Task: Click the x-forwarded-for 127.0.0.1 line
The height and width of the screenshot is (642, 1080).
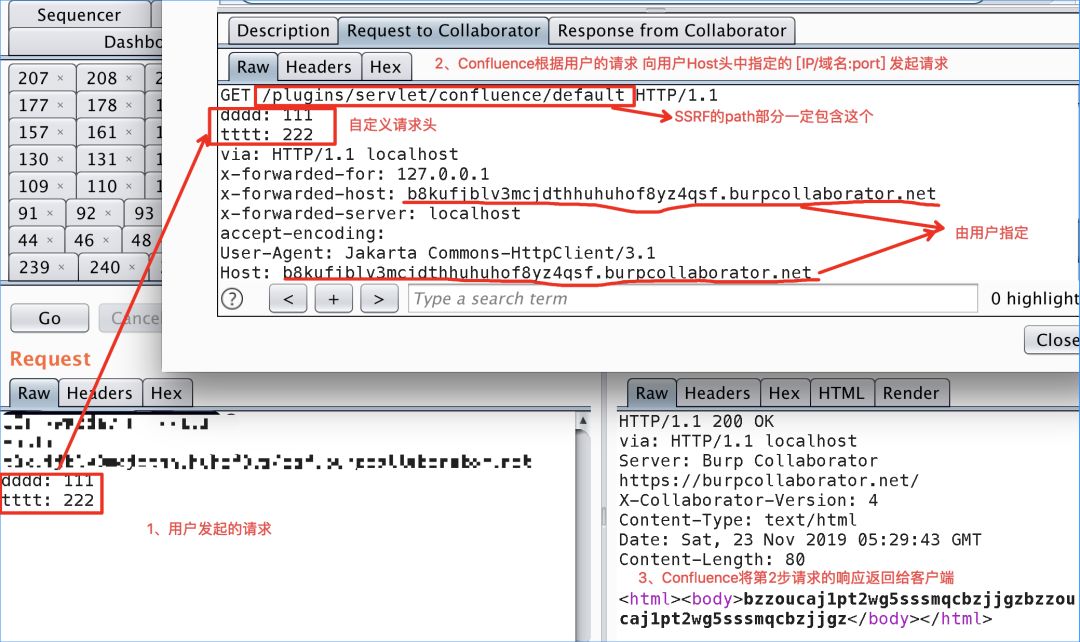Action: (x=355, y=174)
